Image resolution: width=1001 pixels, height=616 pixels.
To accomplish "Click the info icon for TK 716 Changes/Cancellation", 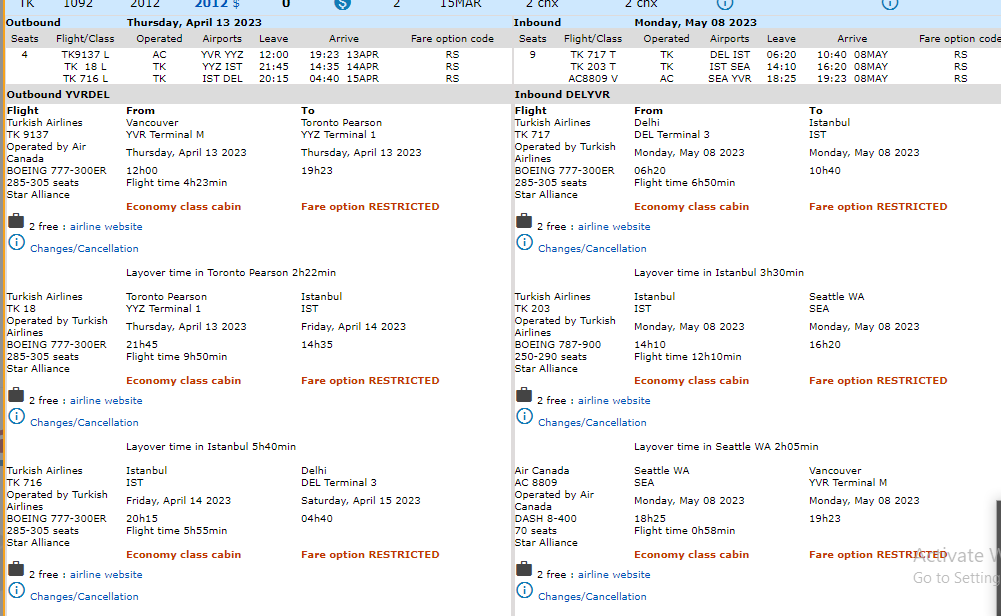I will click(17, 591).
